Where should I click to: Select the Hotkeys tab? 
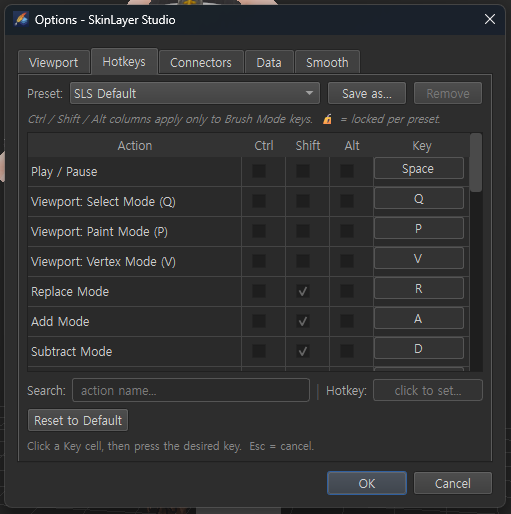click(x=124, y=62)
